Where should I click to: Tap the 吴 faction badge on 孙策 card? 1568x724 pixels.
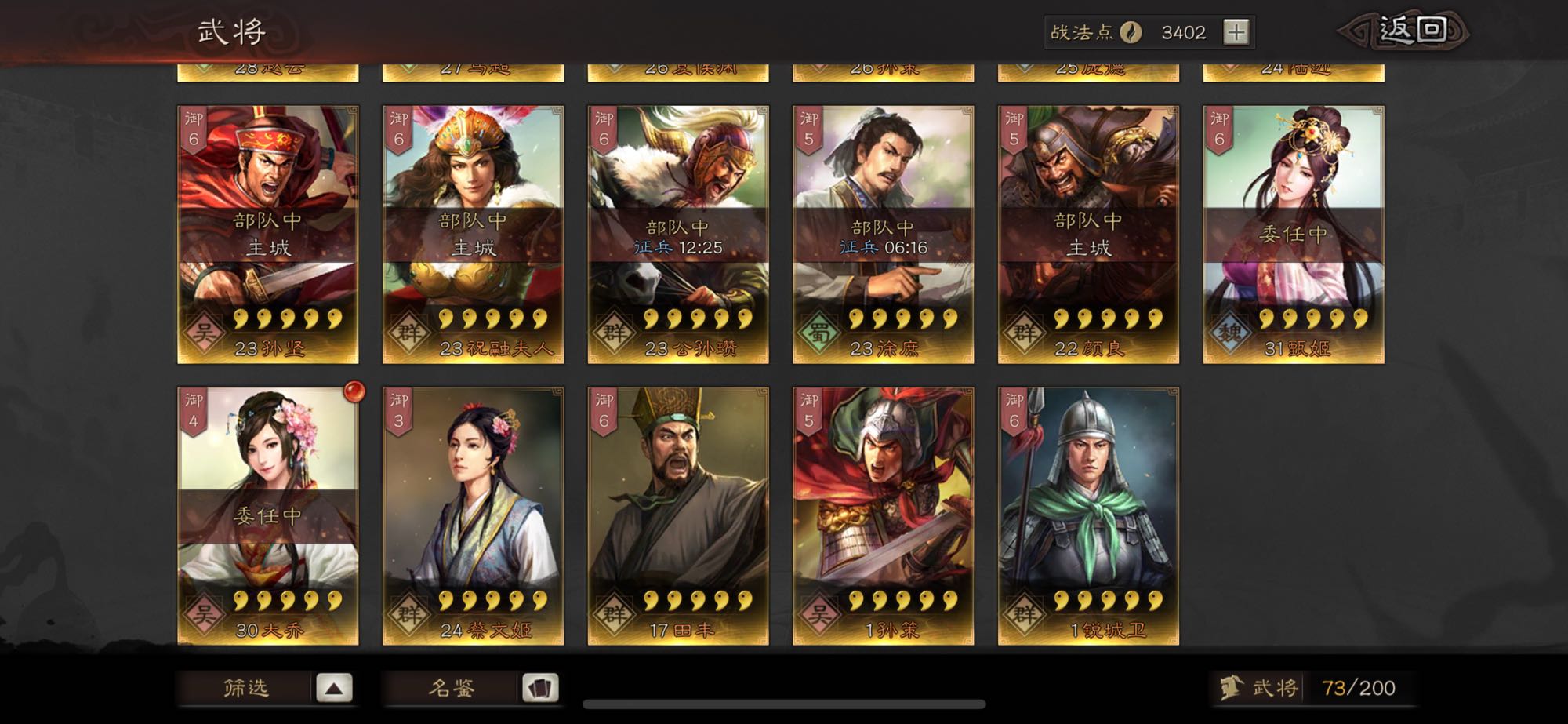point(819,613)
